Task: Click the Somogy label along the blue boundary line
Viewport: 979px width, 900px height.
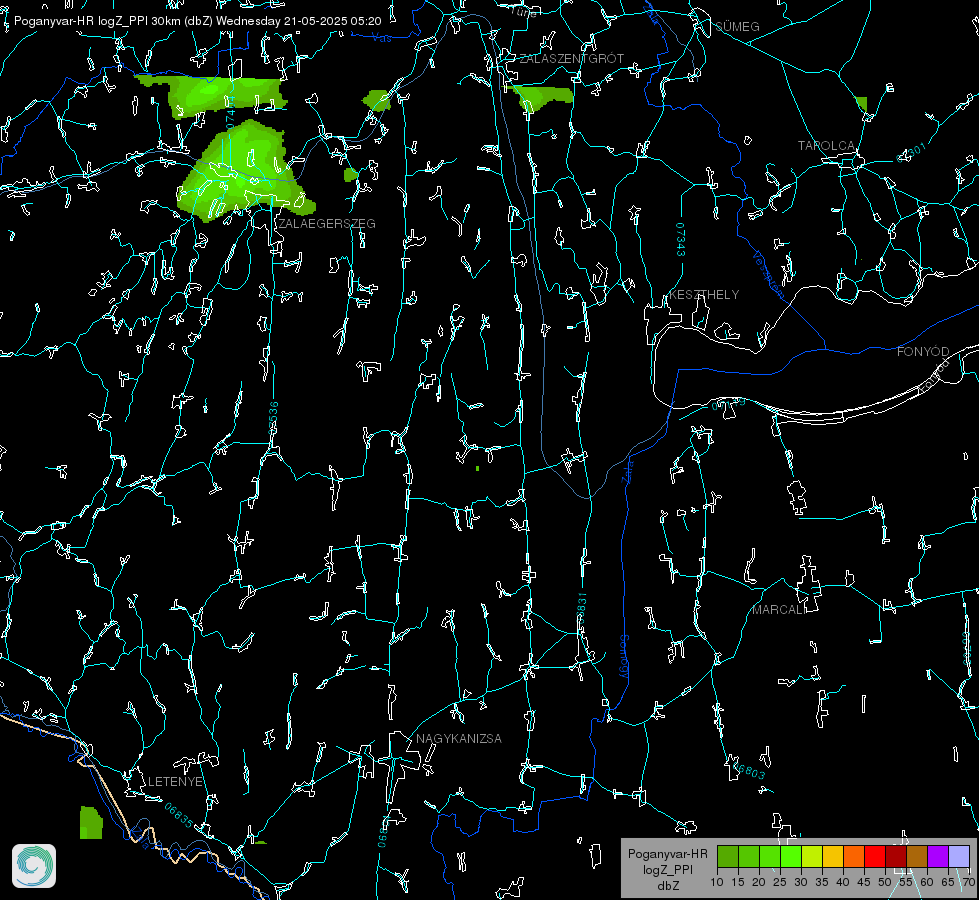Action: point(624,656)
